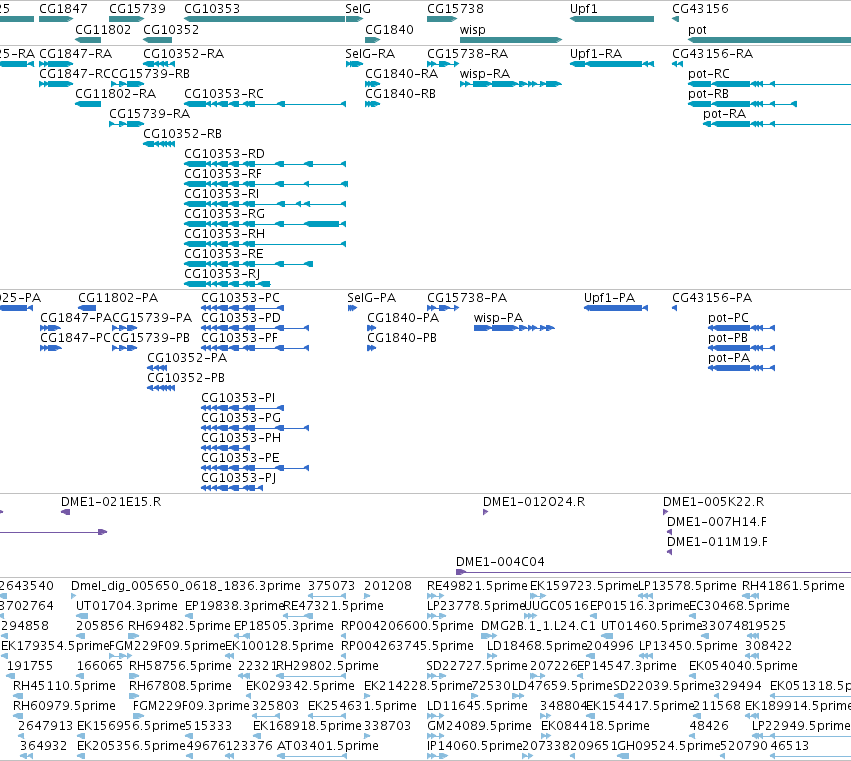
Task: Select clone DME1-005K22.R label
Action: (x=714, y=502)
